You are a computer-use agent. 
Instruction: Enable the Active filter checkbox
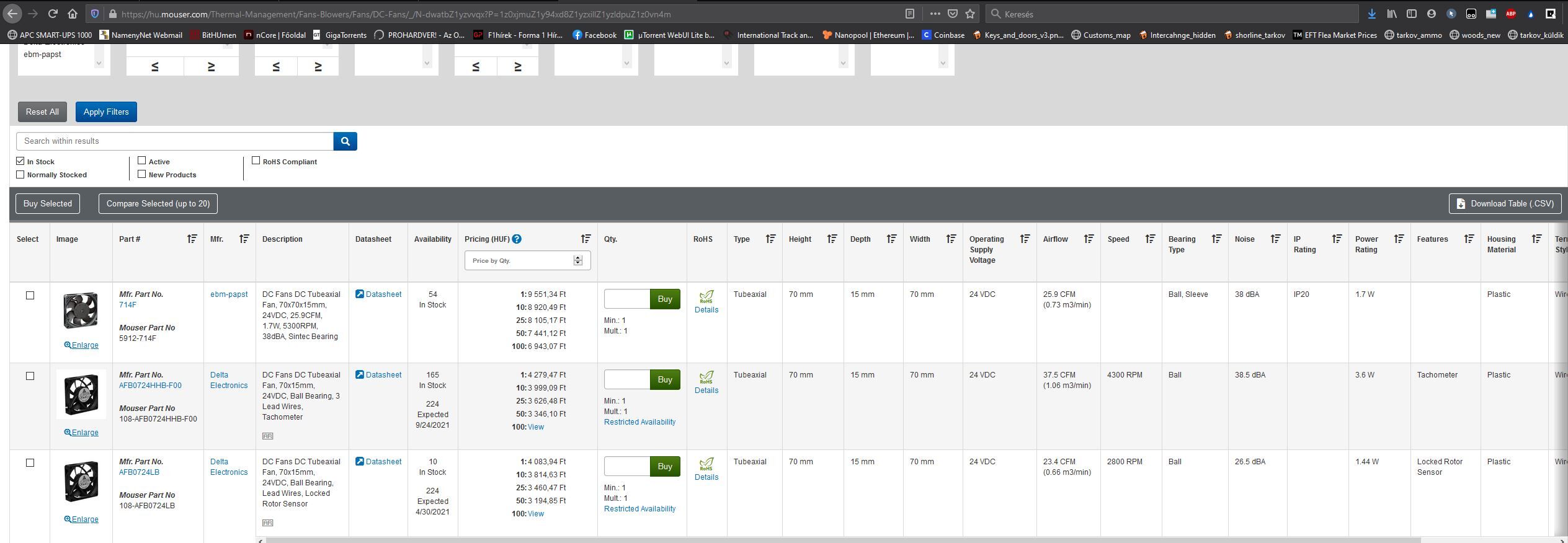[142, 161]
